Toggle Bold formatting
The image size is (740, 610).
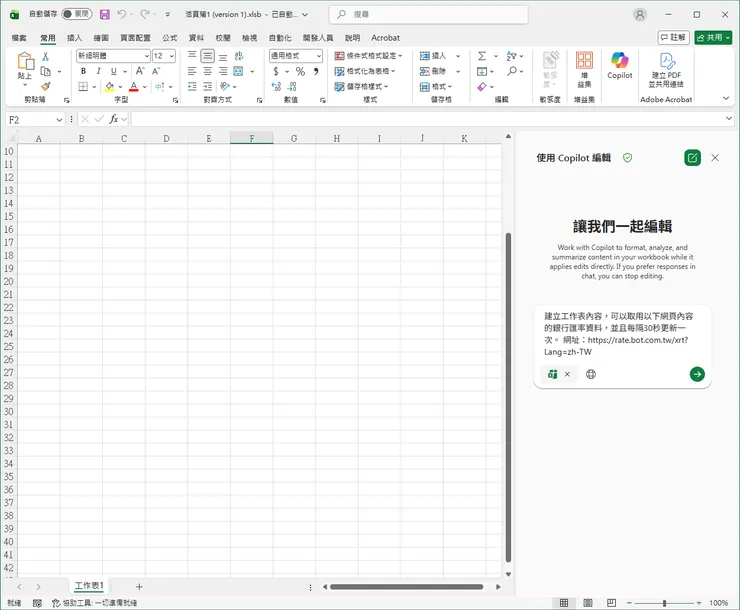tap(84, 71)
